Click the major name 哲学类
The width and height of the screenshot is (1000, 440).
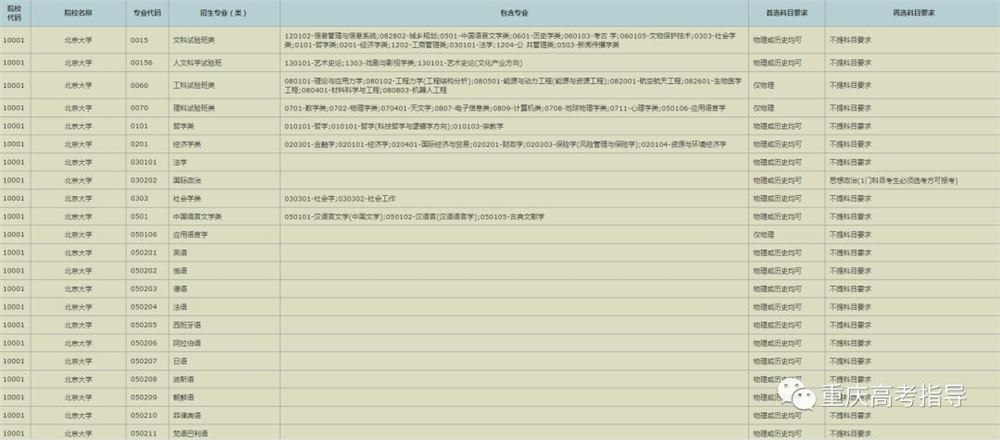tap(184, 126)
